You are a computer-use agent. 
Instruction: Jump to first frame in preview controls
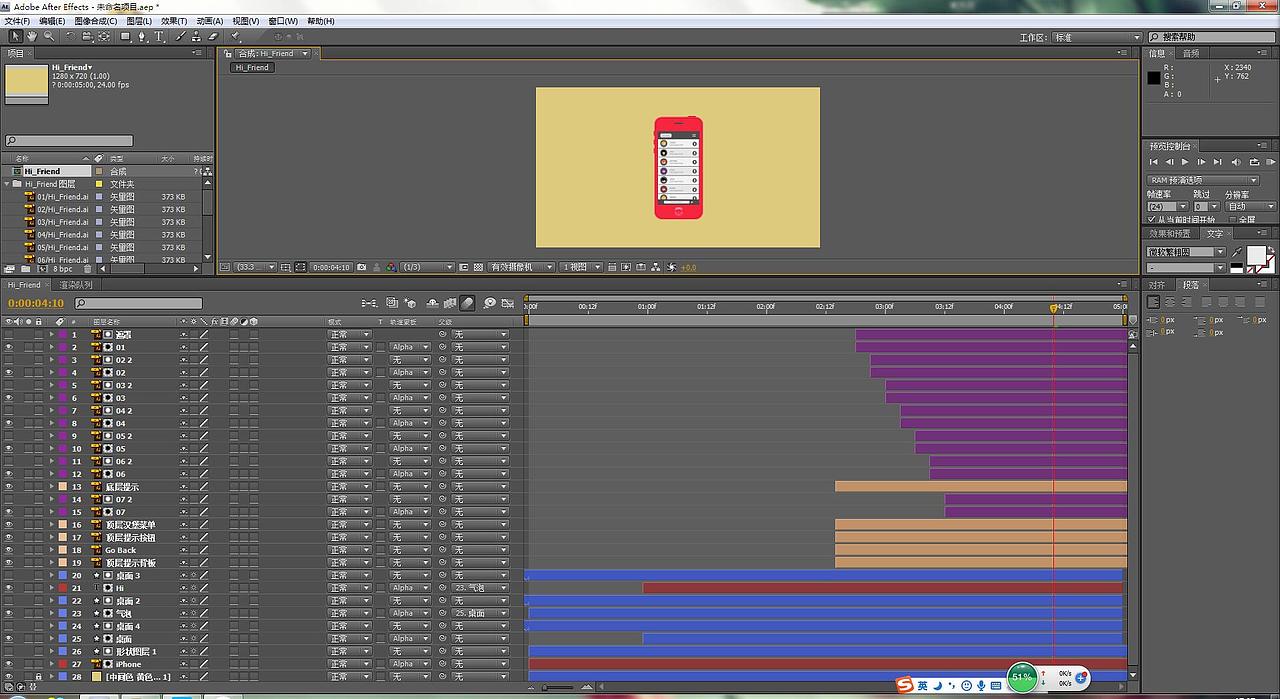1153,161
